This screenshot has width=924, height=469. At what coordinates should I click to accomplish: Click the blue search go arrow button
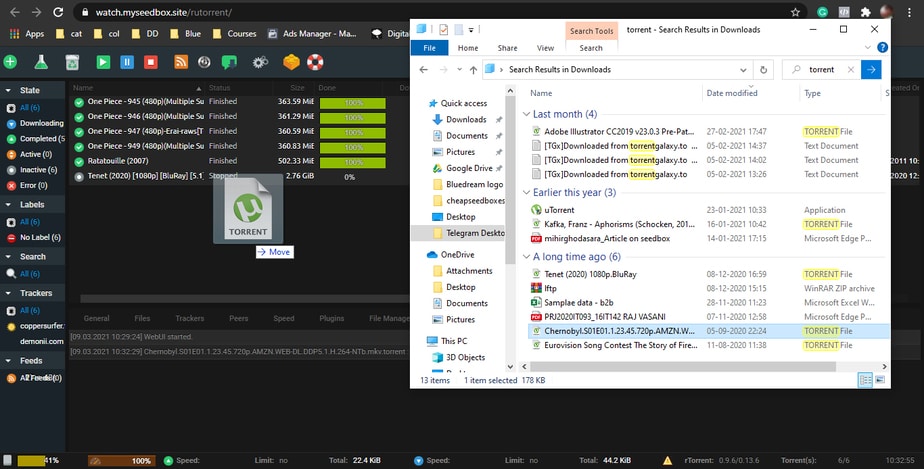pos(871,70)
